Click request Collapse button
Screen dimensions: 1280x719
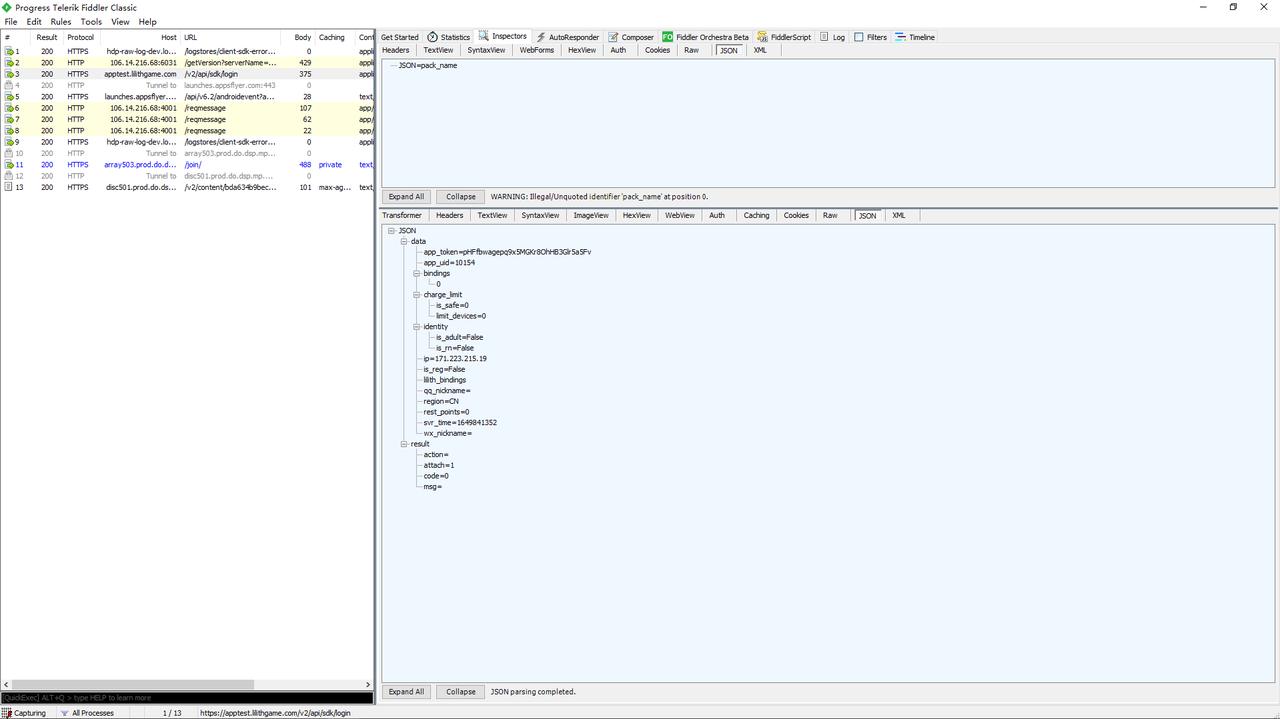(x=461, y=197)
